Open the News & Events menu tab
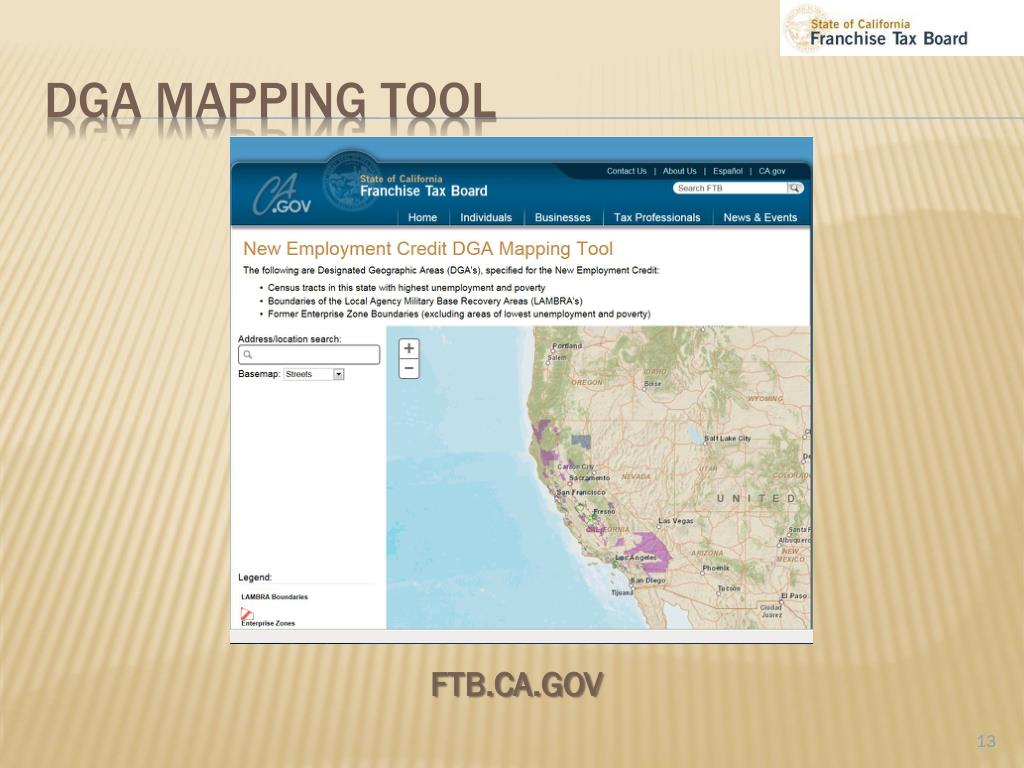Viewport: 1024px width, 768px height. click(x=760, y=217)
